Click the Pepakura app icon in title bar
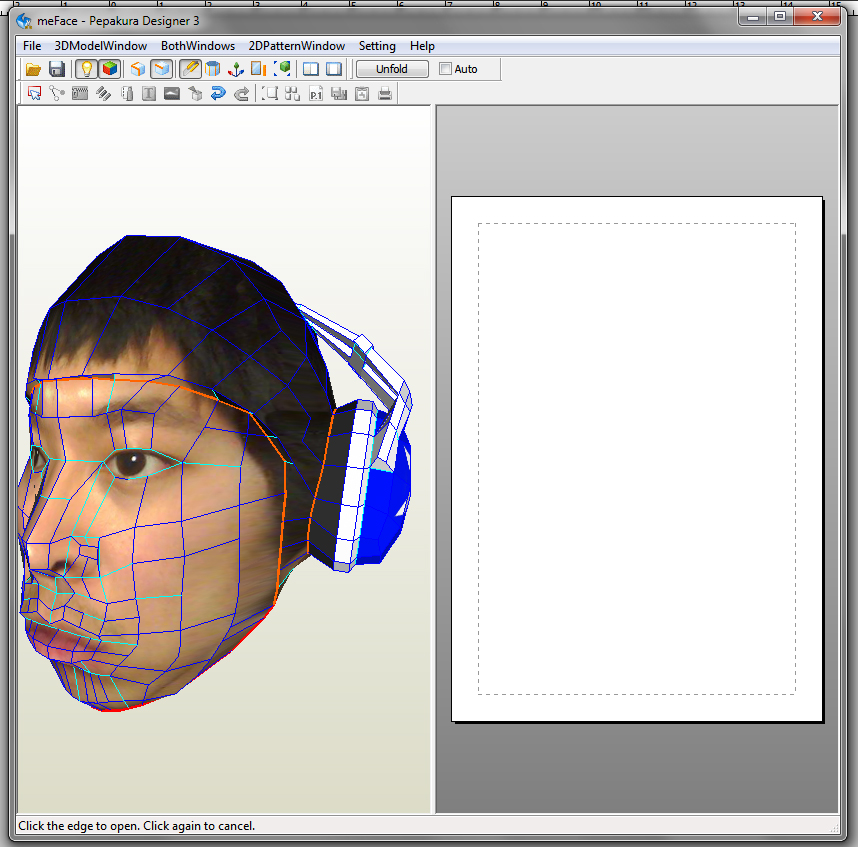This screenshot has height=847, width=858. [x=24, y=21]
